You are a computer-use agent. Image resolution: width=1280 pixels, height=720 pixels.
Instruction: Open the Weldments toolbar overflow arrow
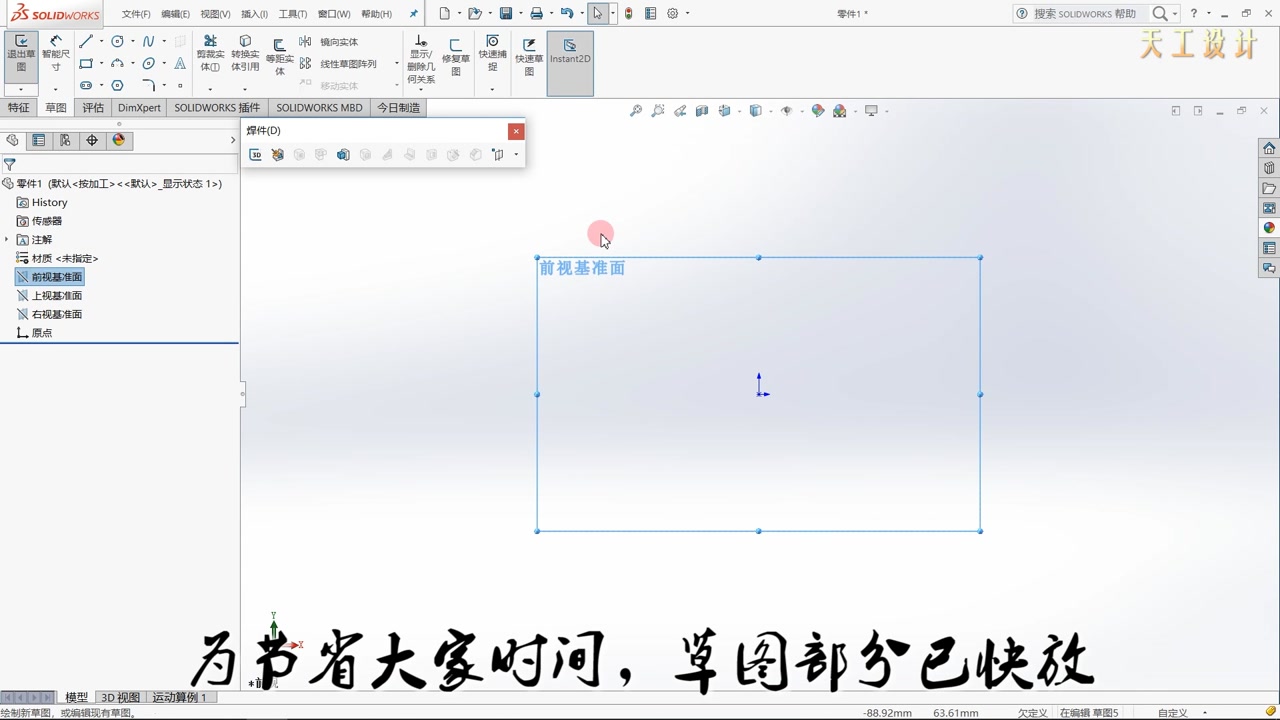516,154
